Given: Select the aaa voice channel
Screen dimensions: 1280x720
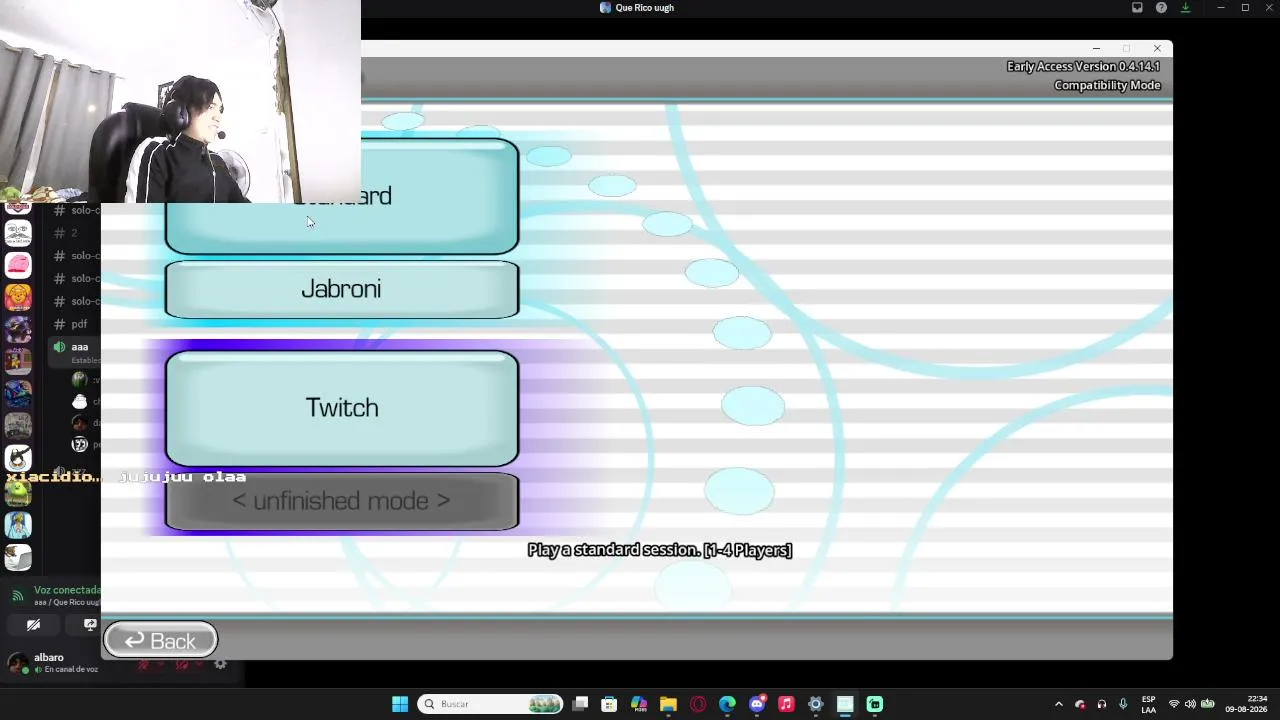Looking at the screenshot, I should point(76,347).
